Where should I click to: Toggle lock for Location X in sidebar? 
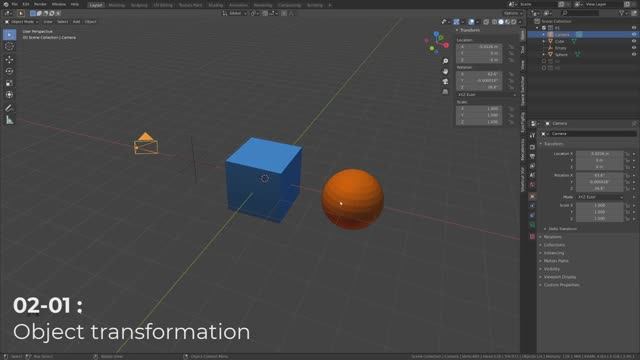pos(511,47)
